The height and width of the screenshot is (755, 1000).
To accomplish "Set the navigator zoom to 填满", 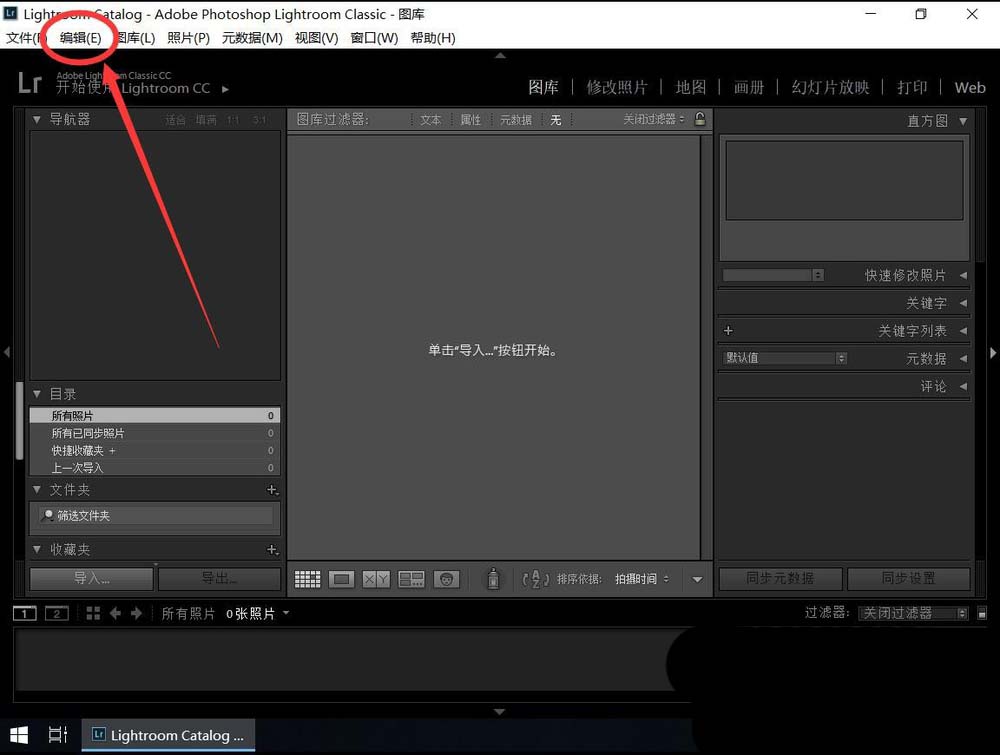I will tap(206, 120).
